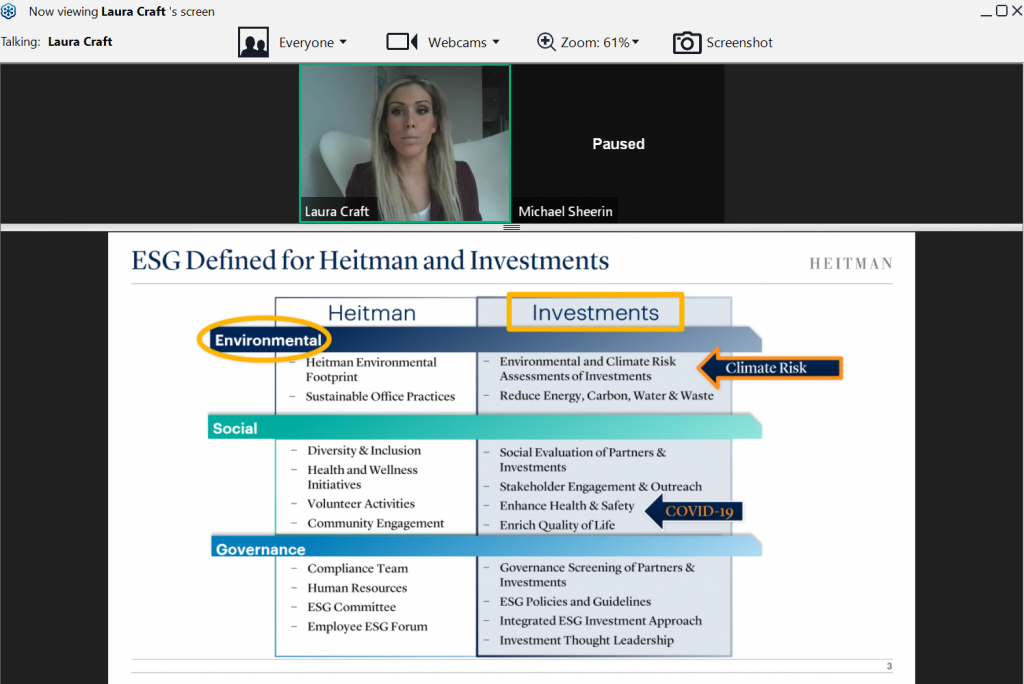Click "ESG Policies and Guidelines" bullet
Viewport: 1024px width, 684px height.
575,602
